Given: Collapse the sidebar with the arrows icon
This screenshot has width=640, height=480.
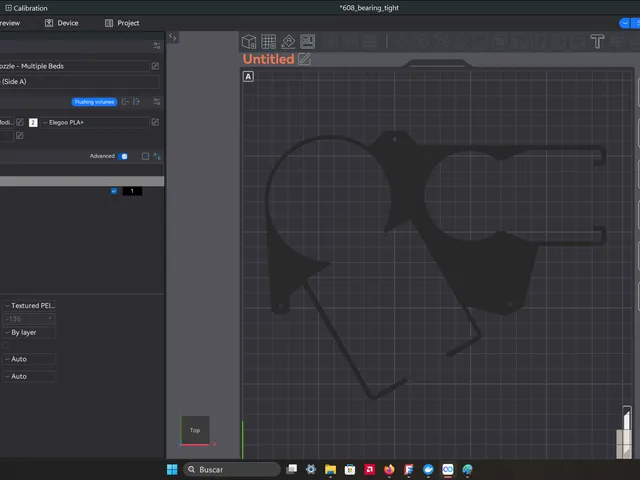Looking at the screenshot, I should coord(173,38).
